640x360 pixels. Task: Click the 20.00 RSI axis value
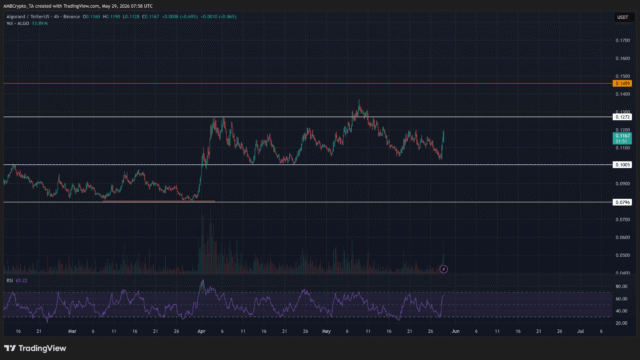click(621, 323)
